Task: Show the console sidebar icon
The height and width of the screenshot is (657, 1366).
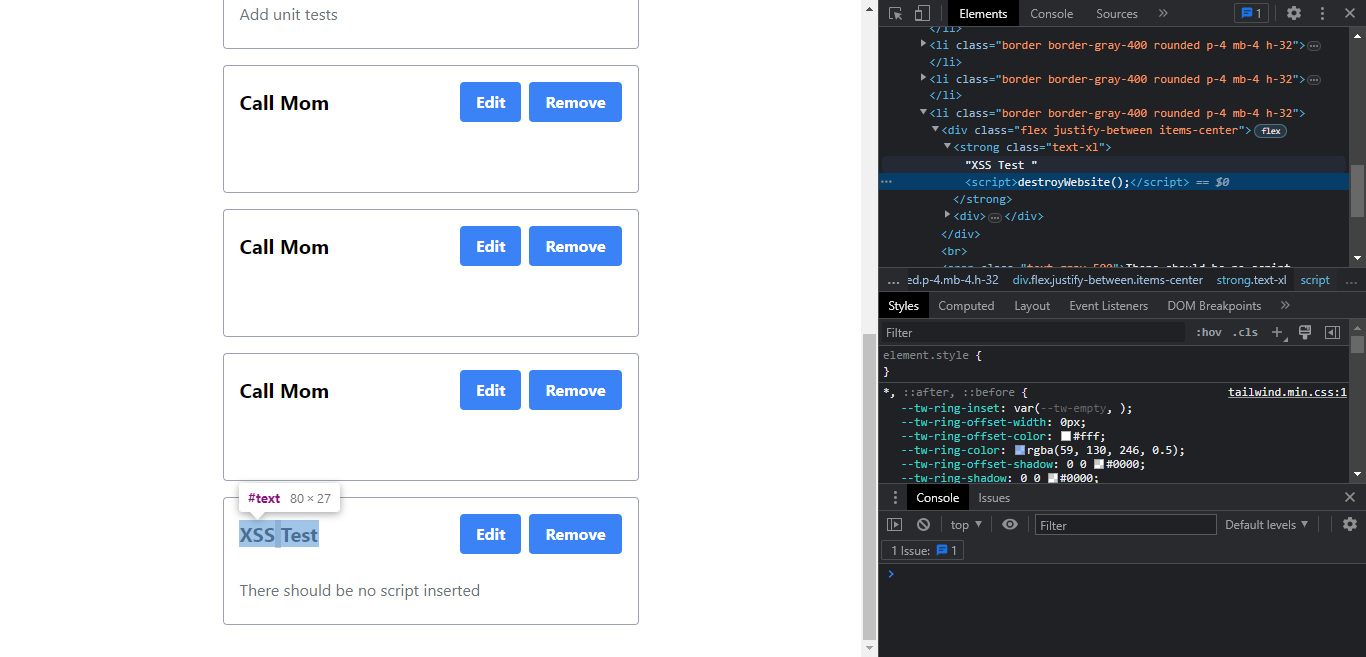Action: [x=895, y=525]
